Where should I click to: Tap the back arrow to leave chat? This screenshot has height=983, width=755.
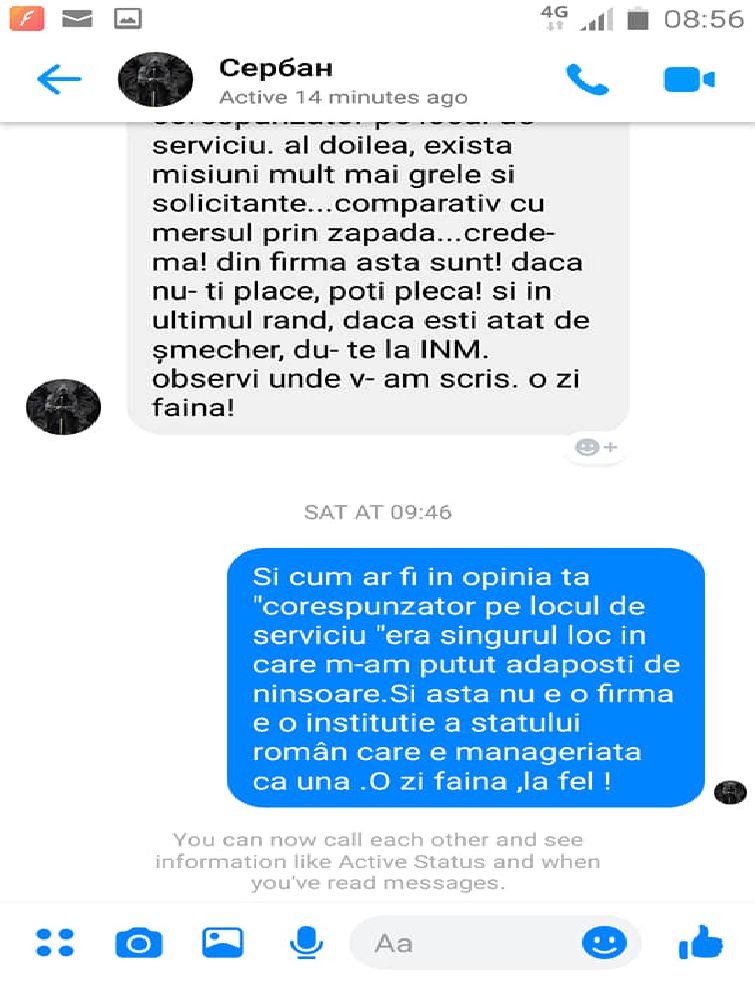59,79
